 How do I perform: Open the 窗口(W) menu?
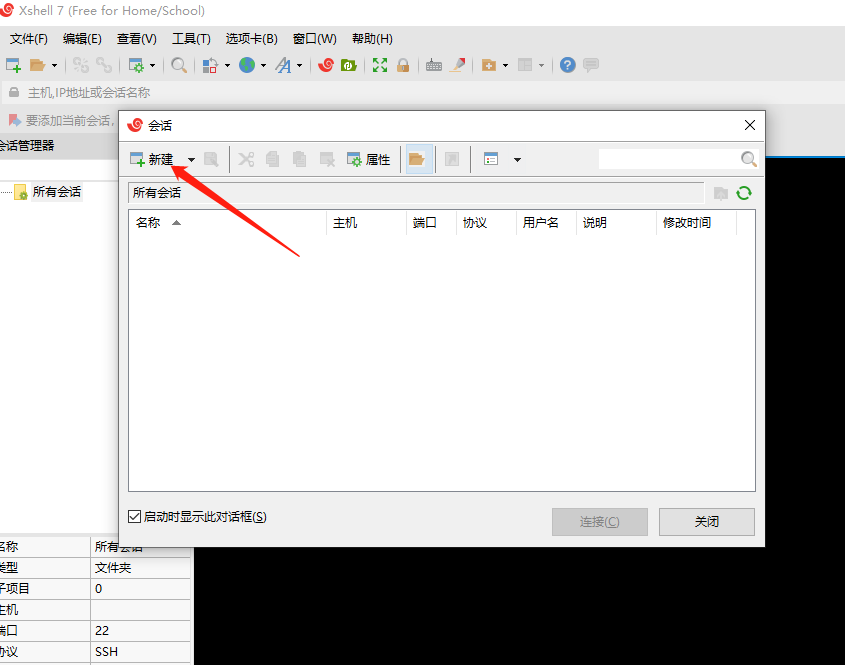(x=315, y=39)
